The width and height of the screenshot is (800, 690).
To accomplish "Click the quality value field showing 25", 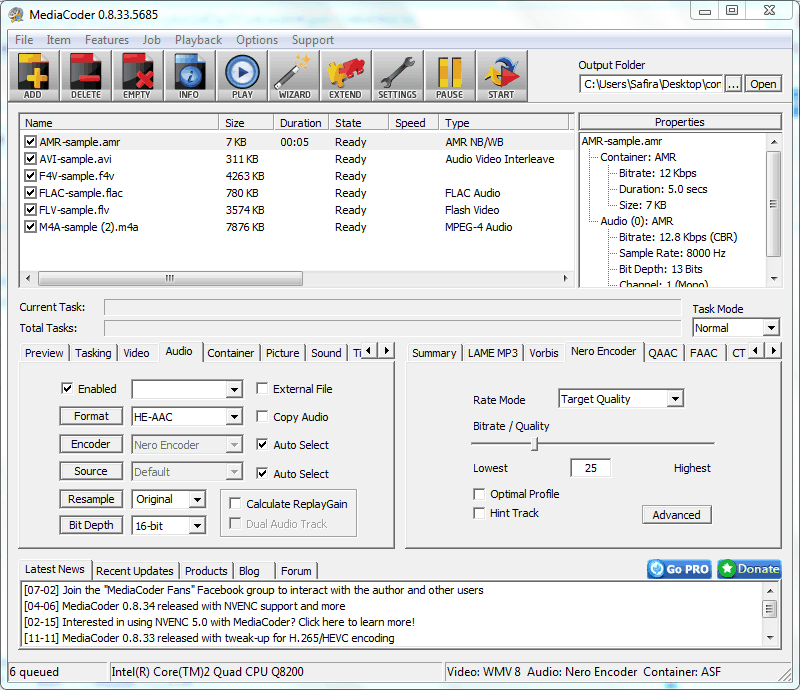I will coord(591,467).
